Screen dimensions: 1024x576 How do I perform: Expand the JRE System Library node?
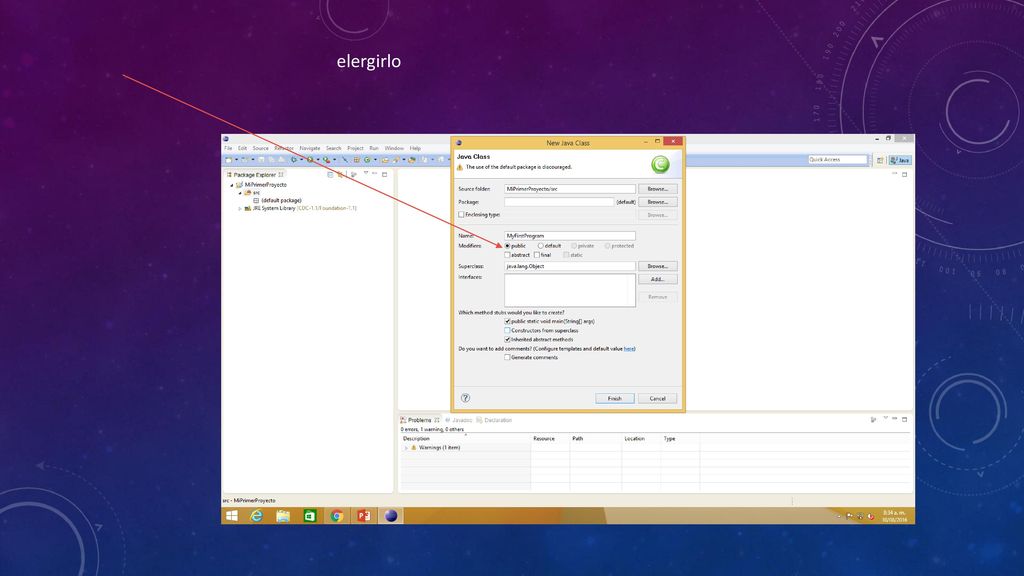(x=240, y=208)
